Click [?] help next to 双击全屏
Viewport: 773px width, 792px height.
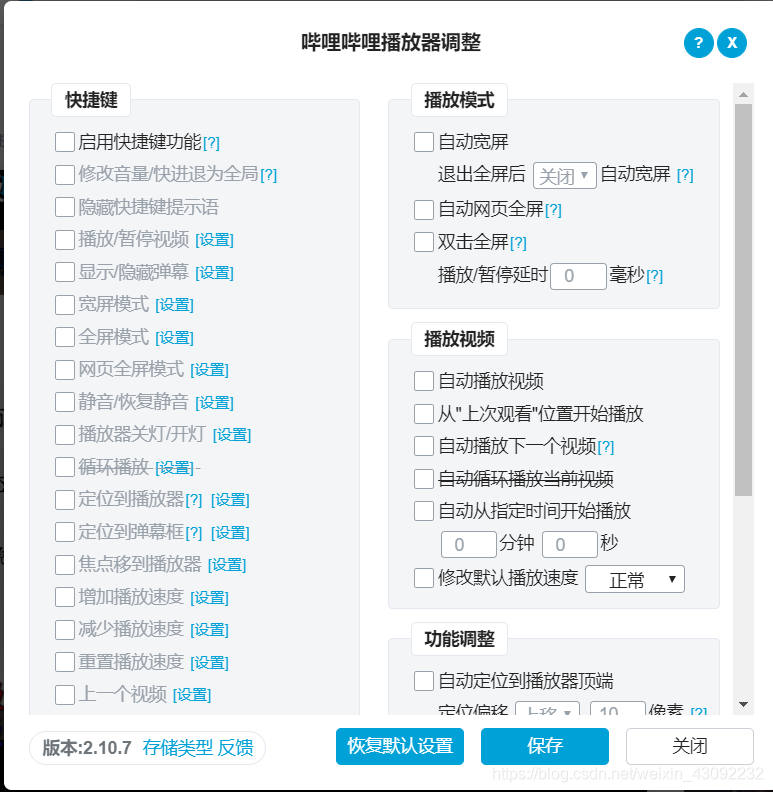coord(518,243)
